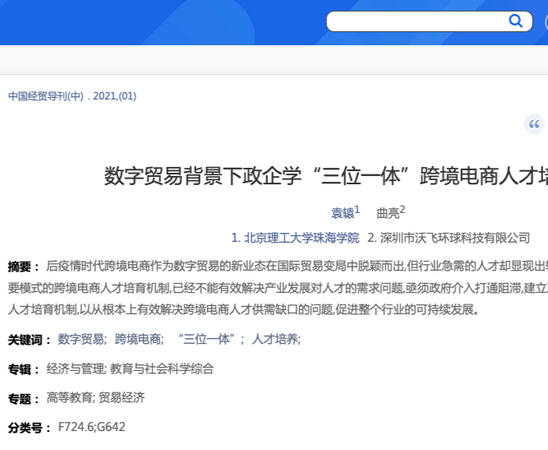
Task: Click the magnifier search icon
Action: coord(515,21)
